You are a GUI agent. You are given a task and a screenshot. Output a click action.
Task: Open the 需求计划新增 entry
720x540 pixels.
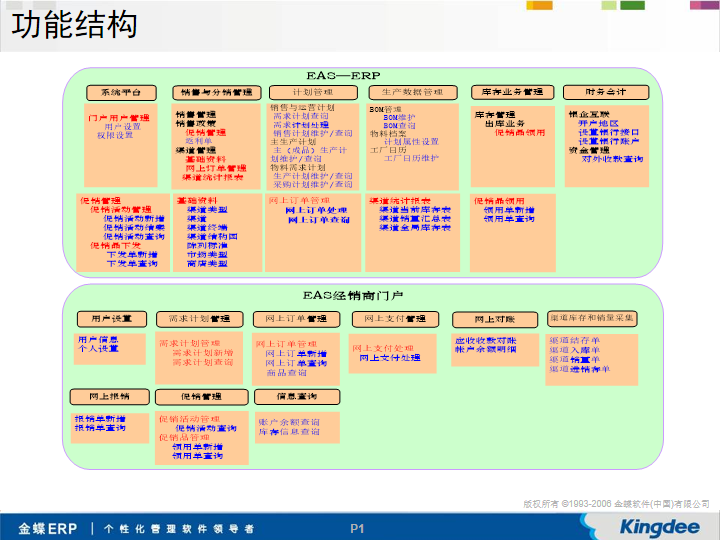click(203, 353)
